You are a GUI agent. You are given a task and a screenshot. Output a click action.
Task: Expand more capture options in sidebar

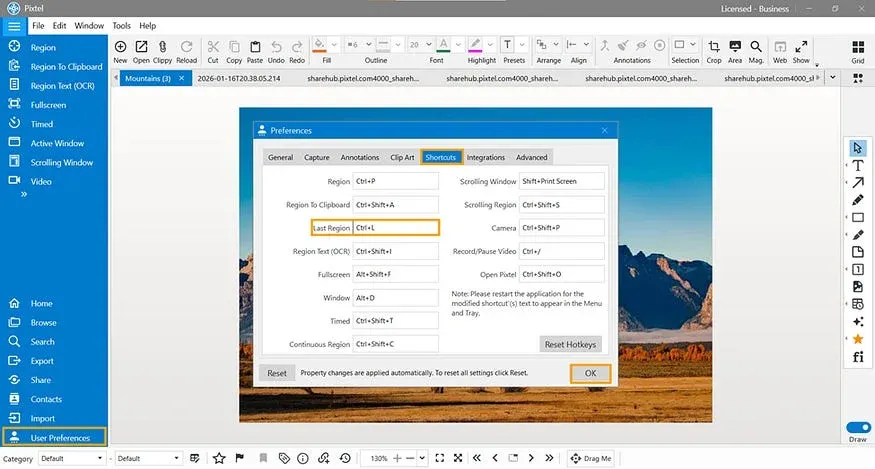[x=24, y=194]
